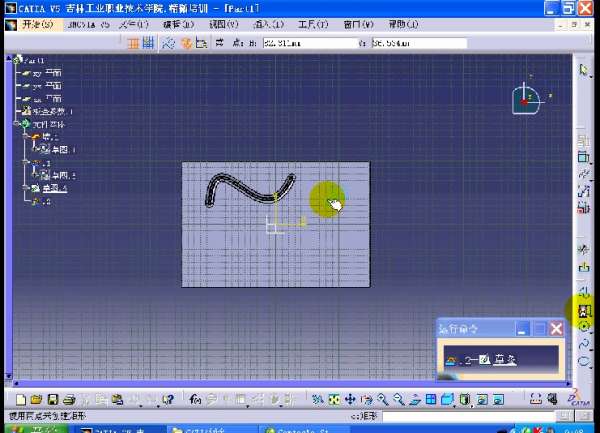
Task: Click the Print icon
Action: click(x=69, y=400)
